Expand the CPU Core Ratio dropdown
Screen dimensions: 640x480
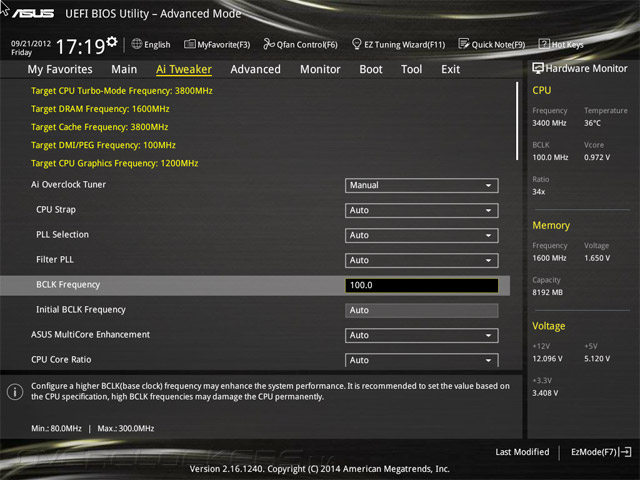coord(422,360)
